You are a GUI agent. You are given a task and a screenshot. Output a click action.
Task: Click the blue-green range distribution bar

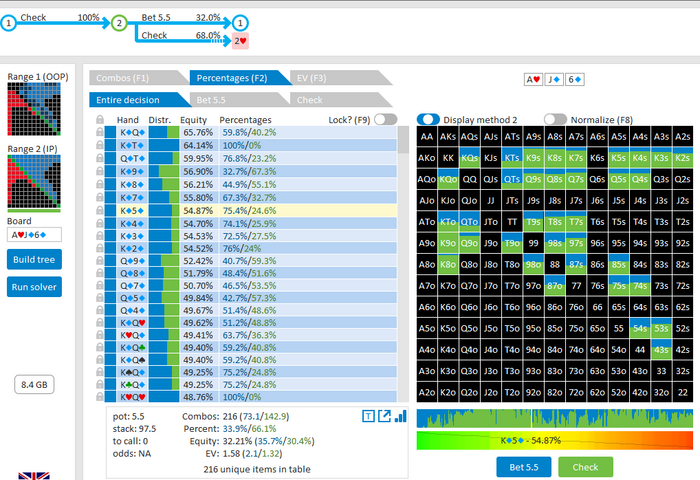pyautogui.click(x=554, y=419)
